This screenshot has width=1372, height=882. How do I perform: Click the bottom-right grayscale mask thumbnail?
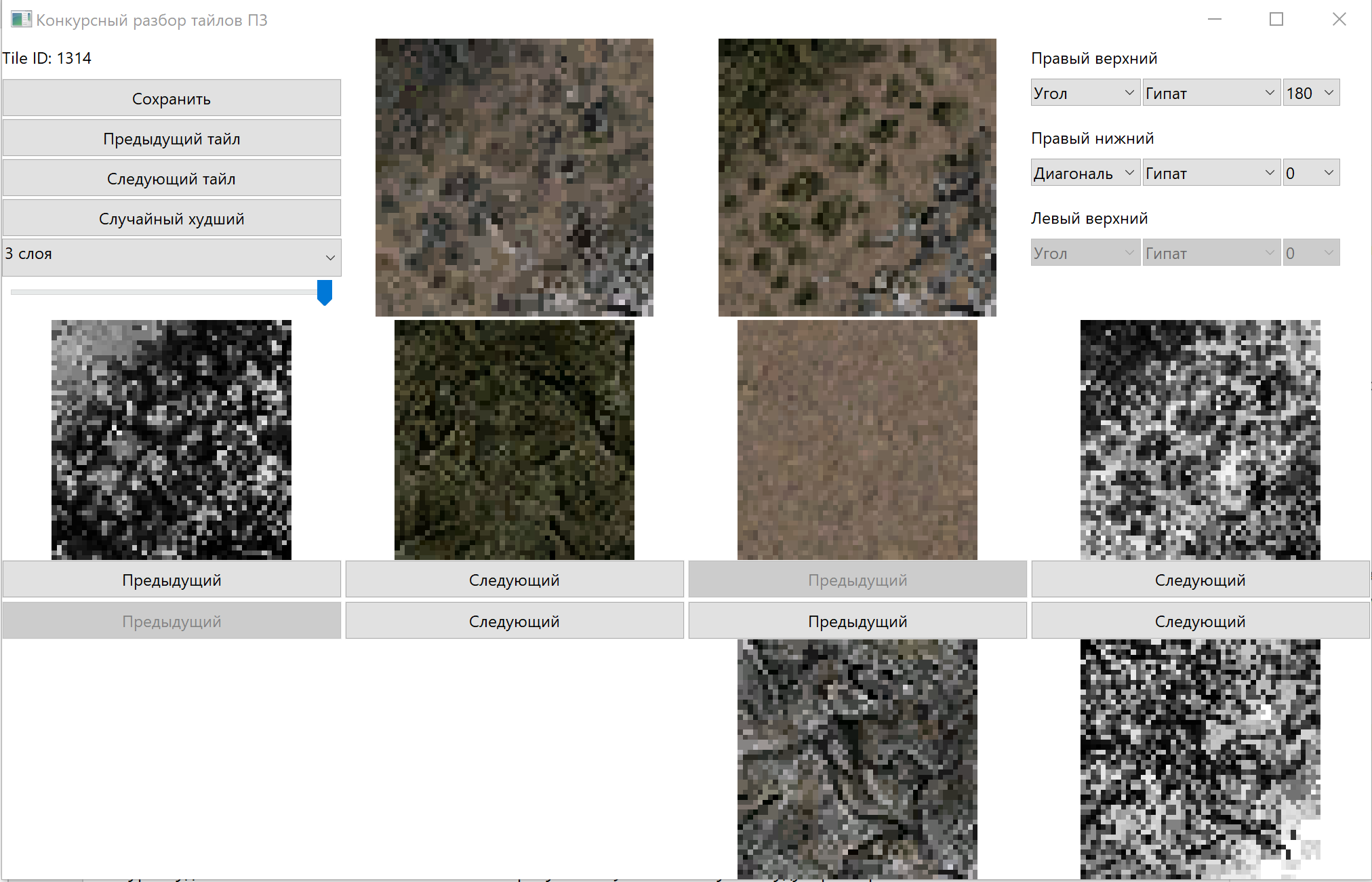pyautogui.click(x=1200, y=759)
